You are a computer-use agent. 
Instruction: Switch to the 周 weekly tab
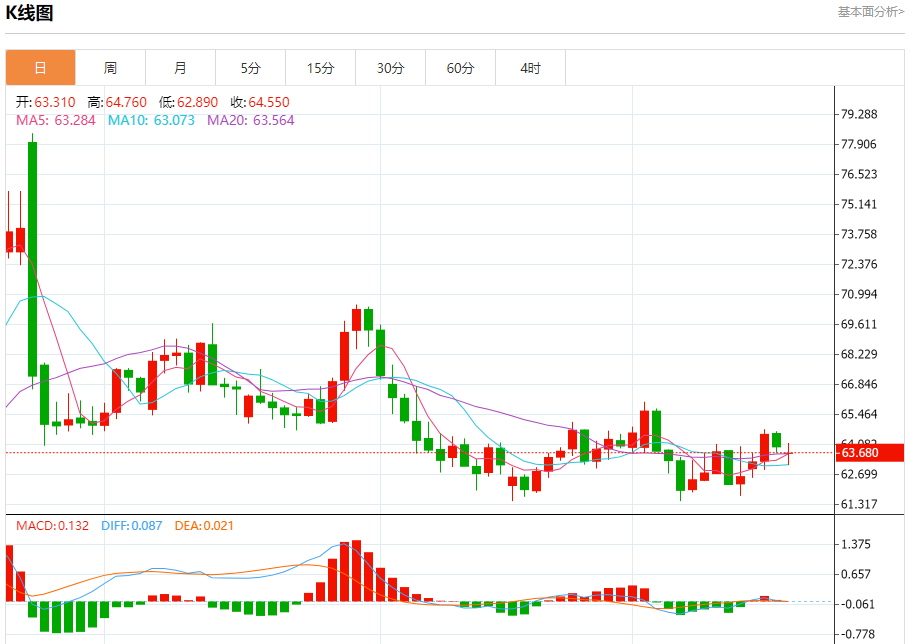click(111, 68)
